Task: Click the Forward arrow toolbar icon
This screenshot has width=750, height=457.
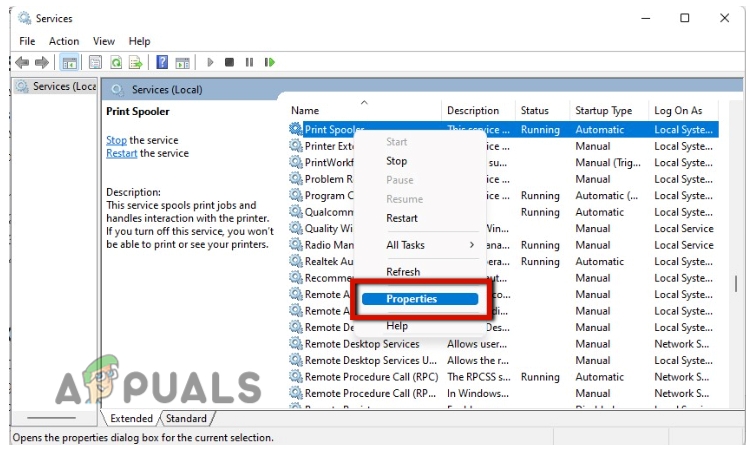Action: (42, 62)
